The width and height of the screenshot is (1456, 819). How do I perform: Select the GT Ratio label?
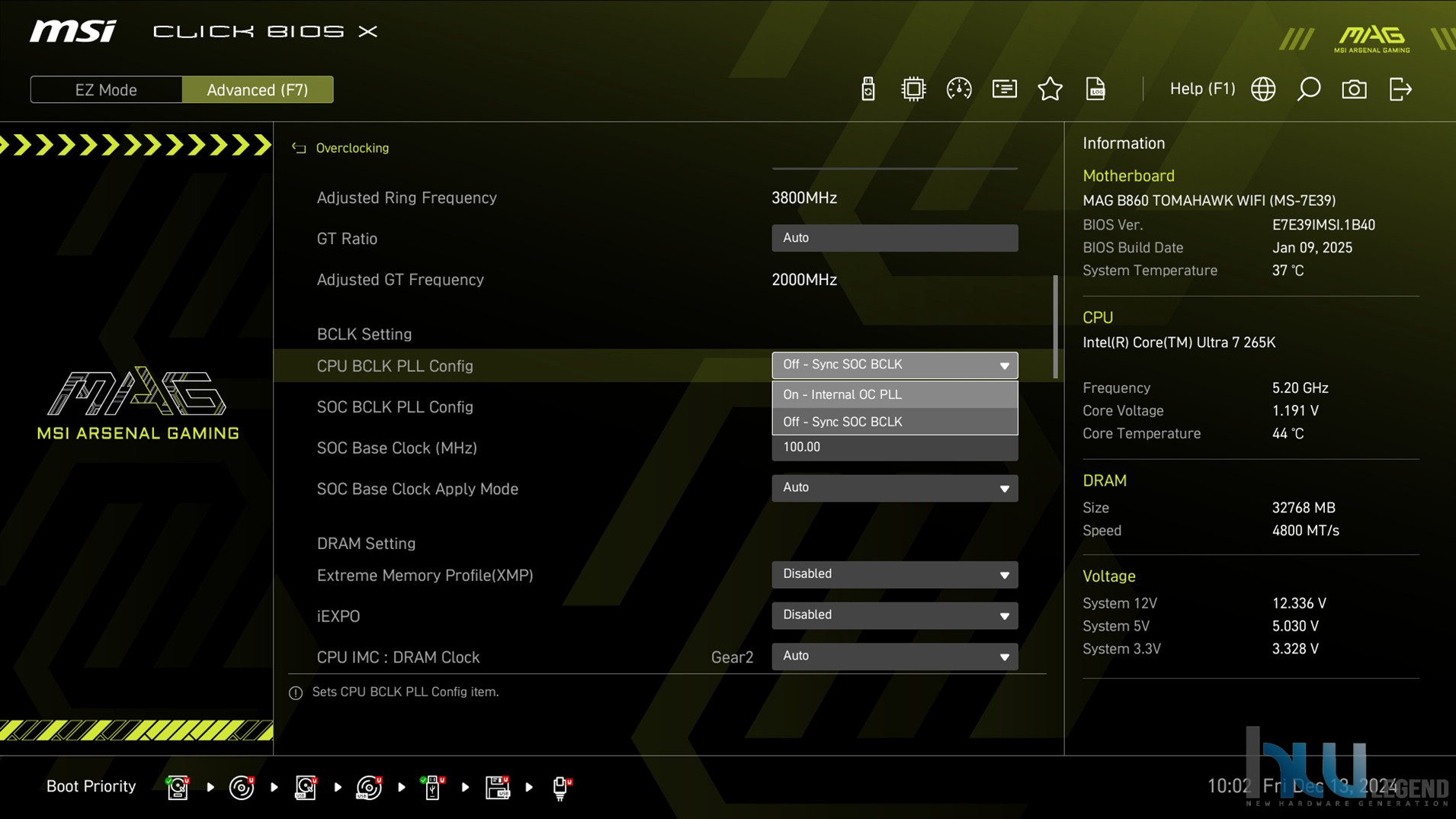tap(347, 239)
